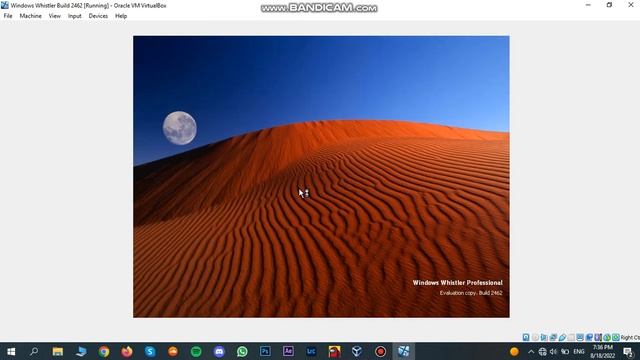Screen dimensions: 640x360
Task: Click the shared folders indicator in VM status bar
Action: (571, 337)
